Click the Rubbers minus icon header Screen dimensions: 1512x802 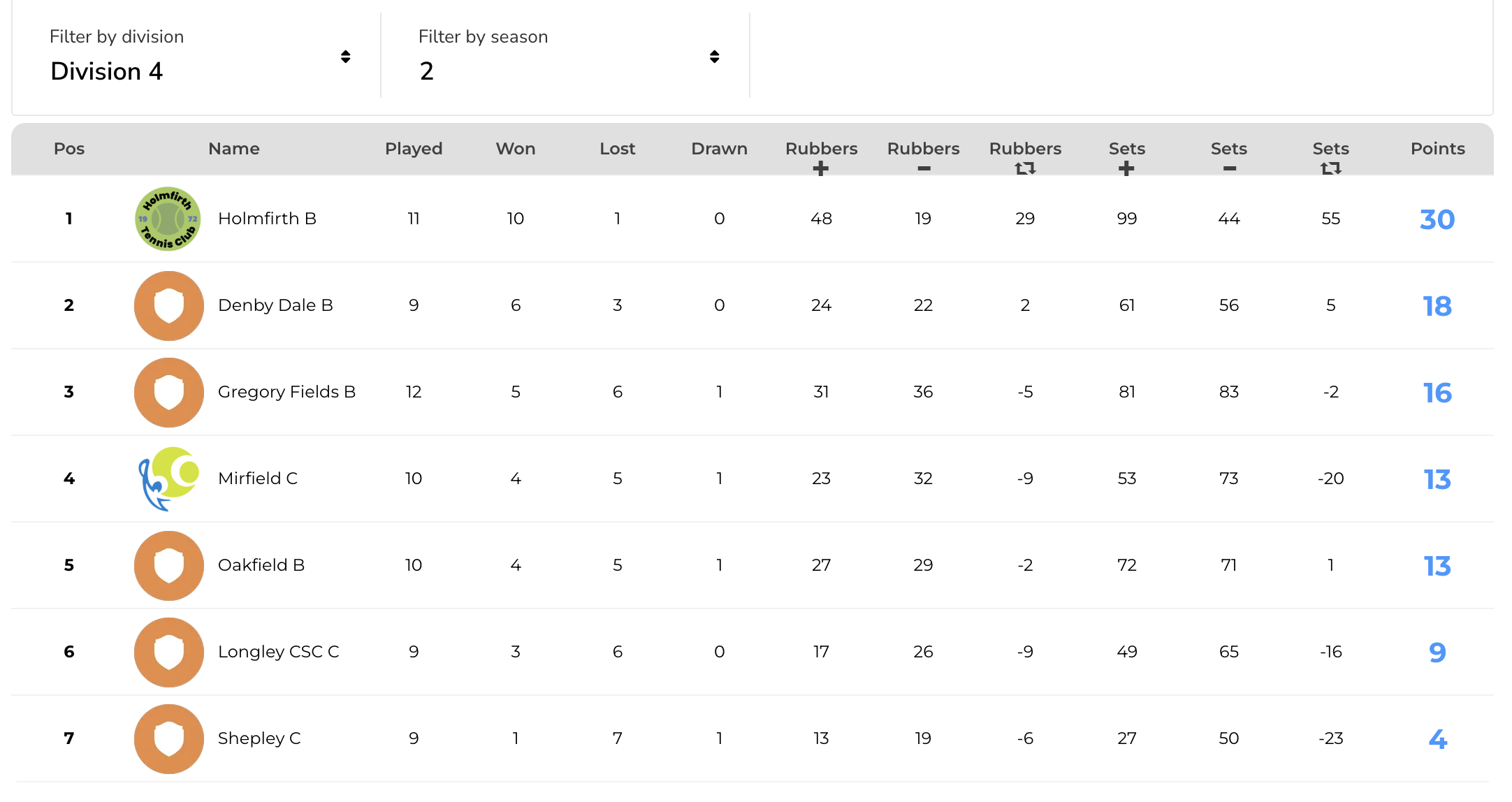(x=924, y=168)
